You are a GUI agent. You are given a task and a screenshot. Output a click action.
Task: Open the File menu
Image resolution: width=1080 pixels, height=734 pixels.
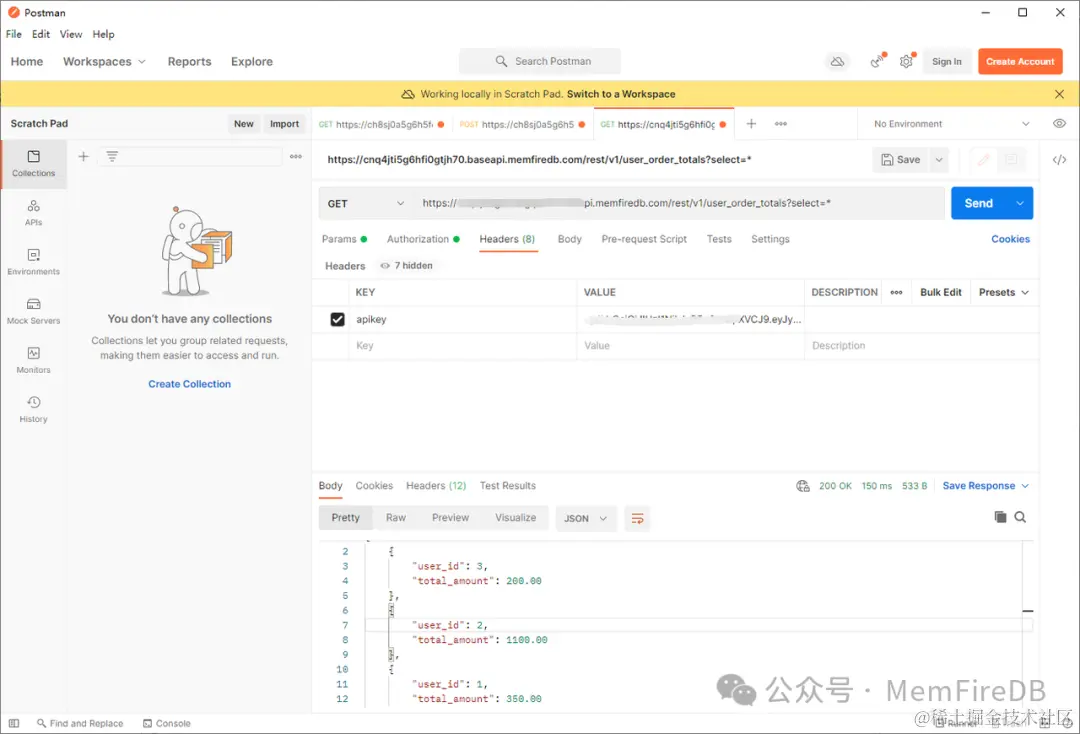click(14, 34)
